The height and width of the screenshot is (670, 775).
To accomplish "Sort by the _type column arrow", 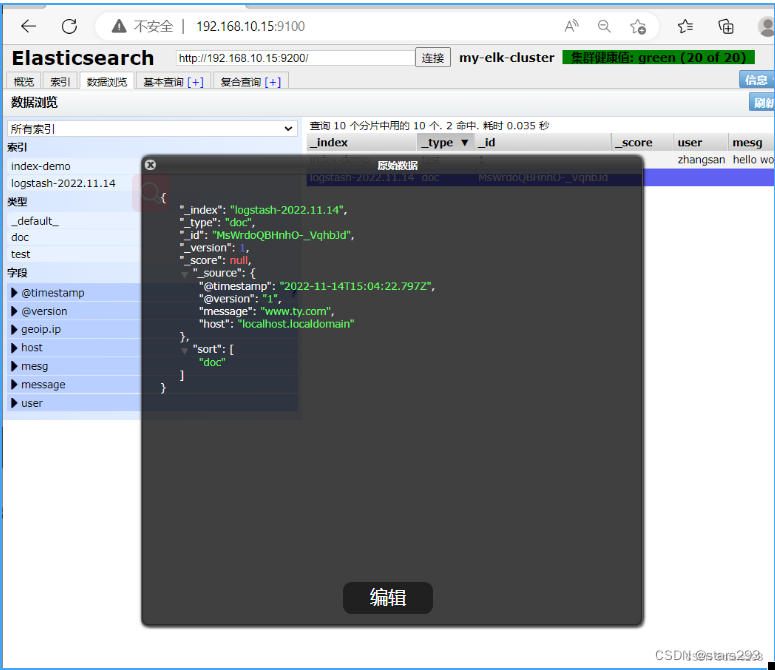I will (x=464, y=143).
